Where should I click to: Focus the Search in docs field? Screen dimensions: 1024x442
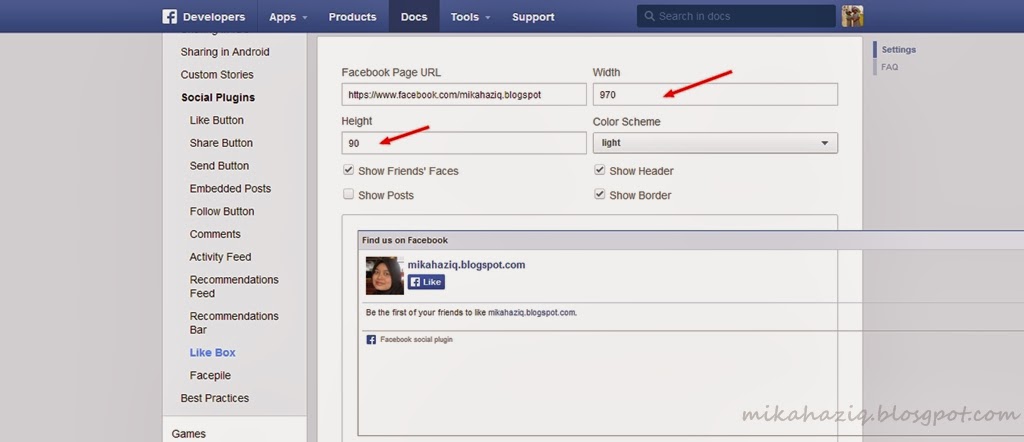coord(736,16)
